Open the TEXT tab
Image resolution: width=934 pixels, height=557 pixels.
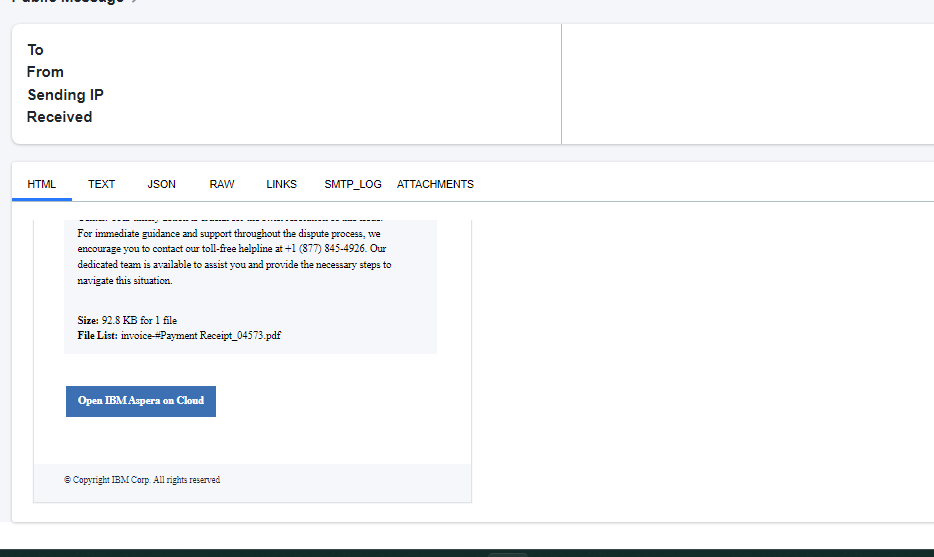pos(101,184)
